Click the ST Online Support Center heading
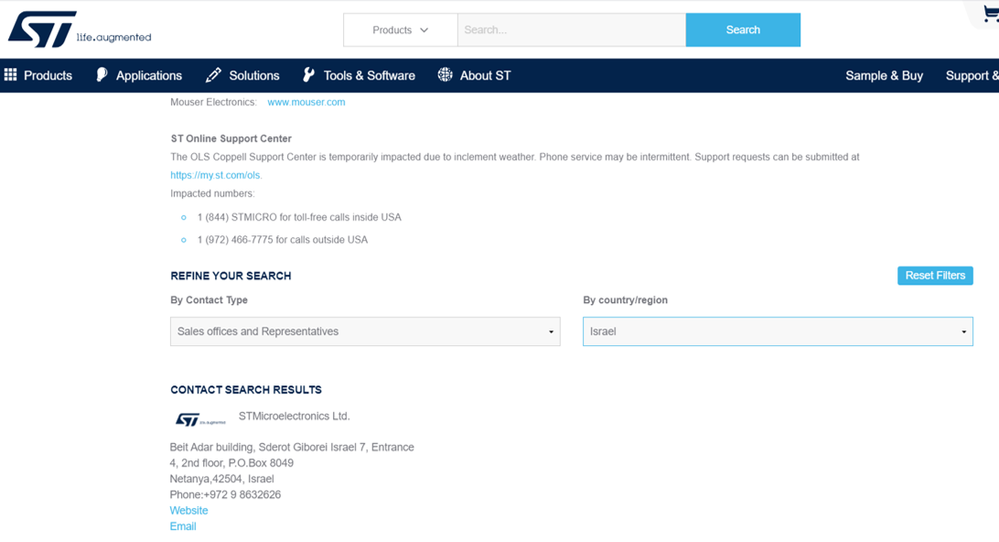The image size is (999, 542). (231, 138)
